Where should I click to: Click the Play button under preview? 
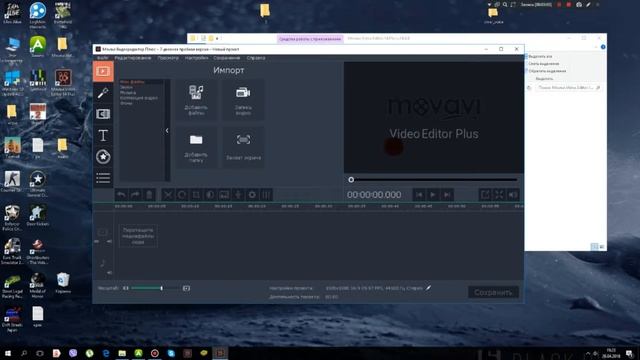click(x=433, y=195)
